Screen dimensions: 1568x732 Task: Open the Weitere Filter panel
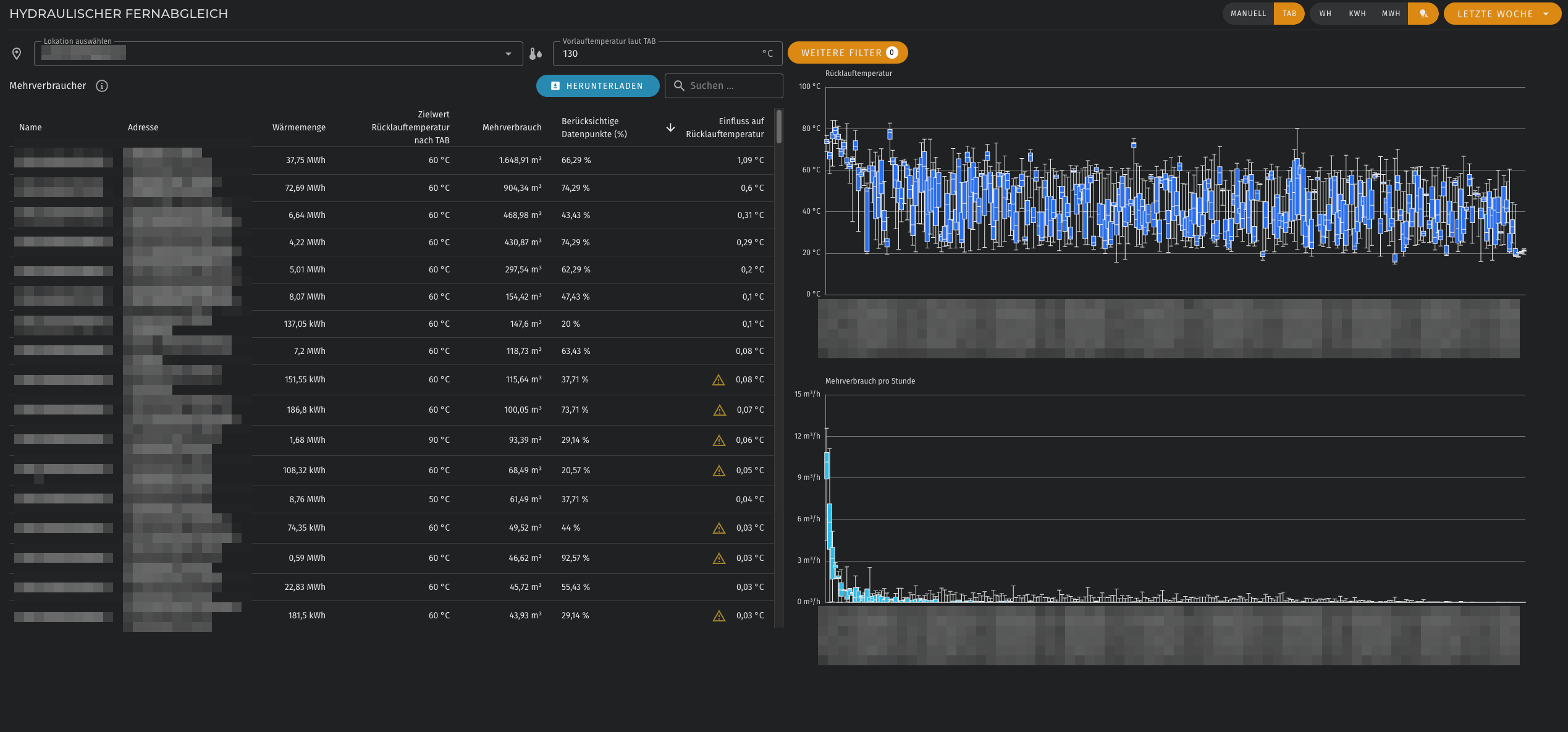coord(847,53)
